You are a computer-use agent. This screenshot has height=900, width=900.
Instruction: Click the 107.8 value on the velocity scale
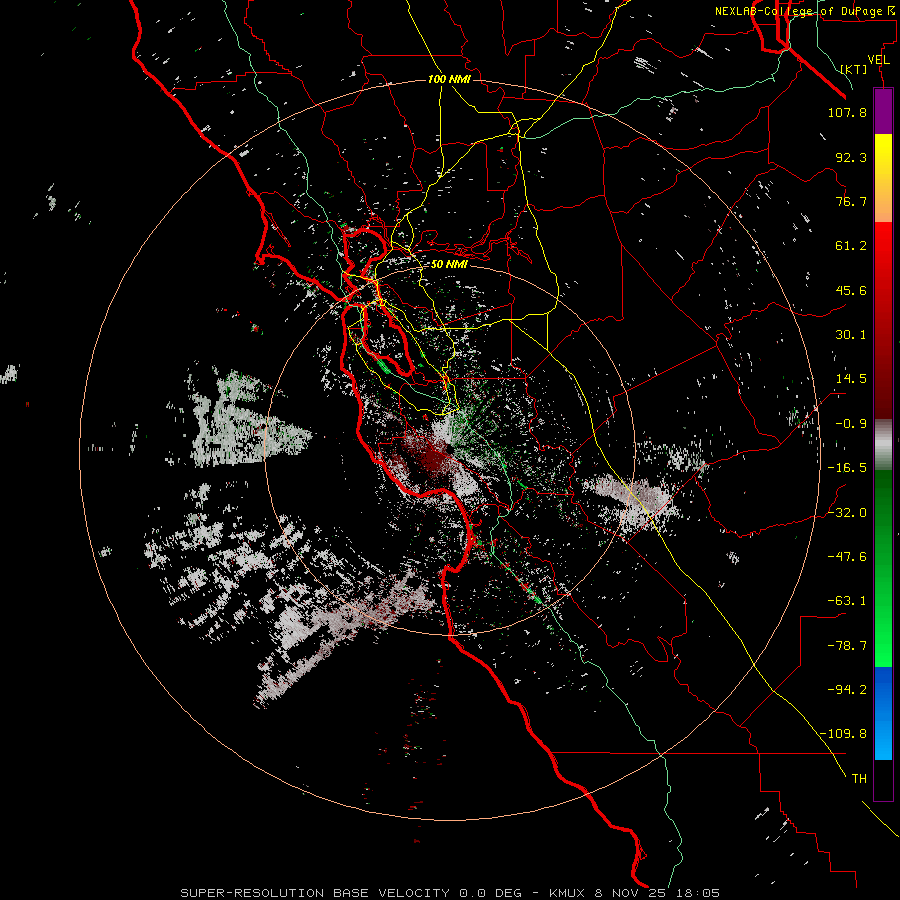[x=847, y=112]
